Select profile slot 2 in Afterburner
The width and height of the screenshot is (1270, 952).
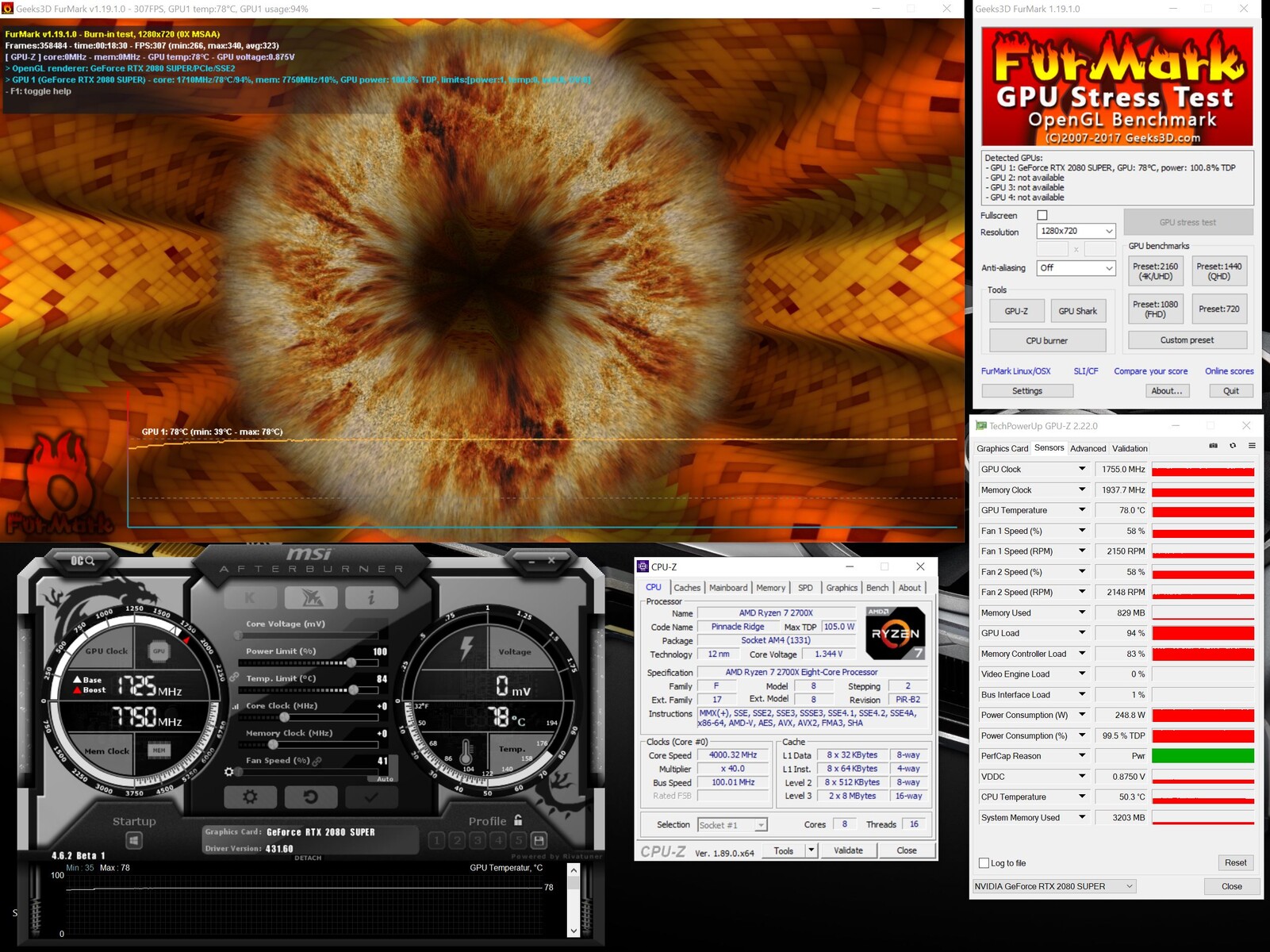pyautogui.click(x=457, y=840)
